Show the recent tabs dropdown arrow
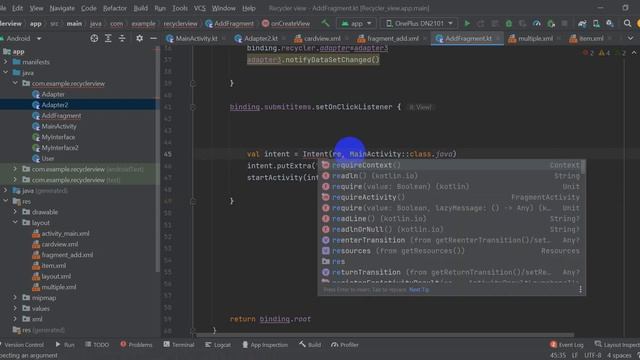The height and width of the screenshot is (360, 640). click(x=631, y=38)
